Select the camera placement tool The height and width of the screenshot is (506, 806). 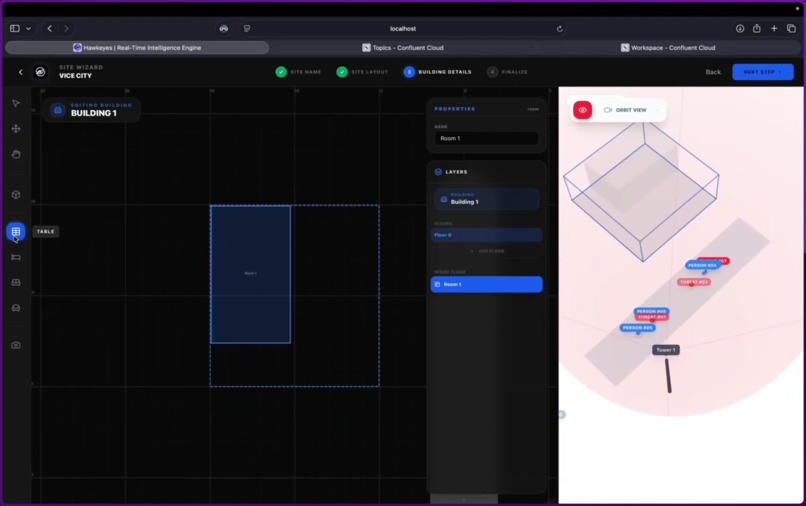[x=16, y=345]
